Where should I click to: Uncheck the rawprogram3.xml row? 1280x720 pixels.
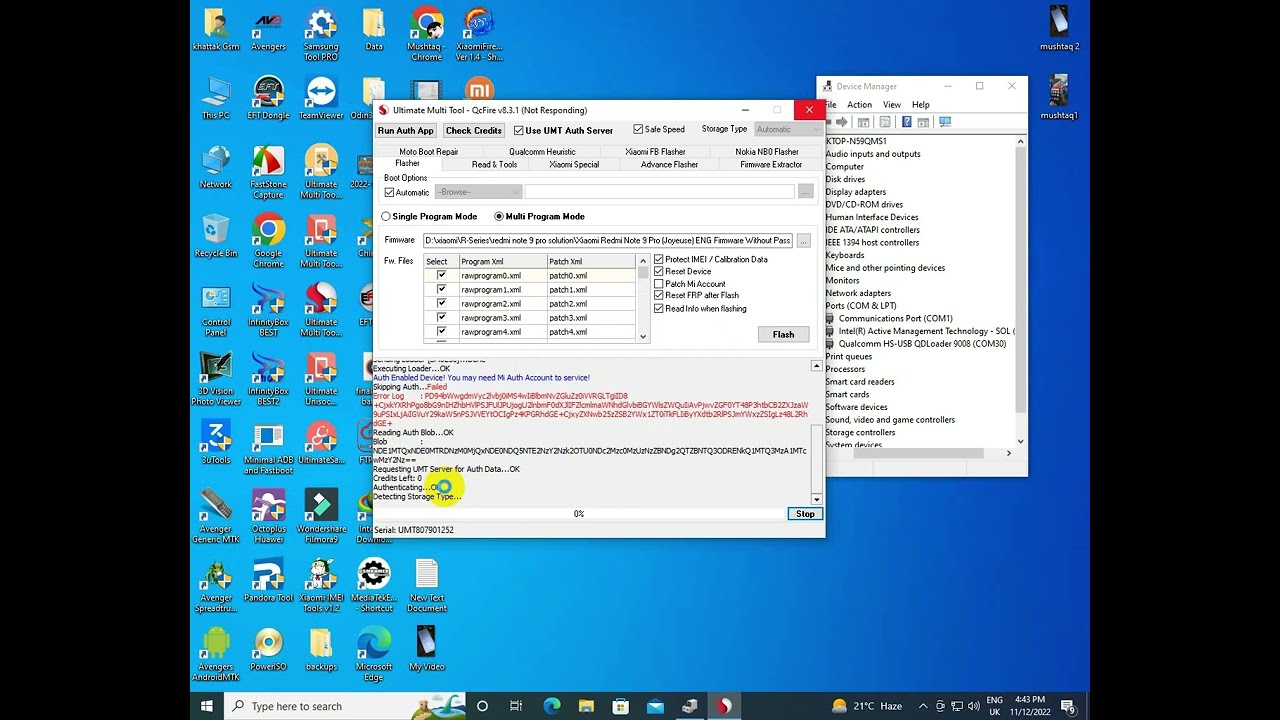[441, 317]
